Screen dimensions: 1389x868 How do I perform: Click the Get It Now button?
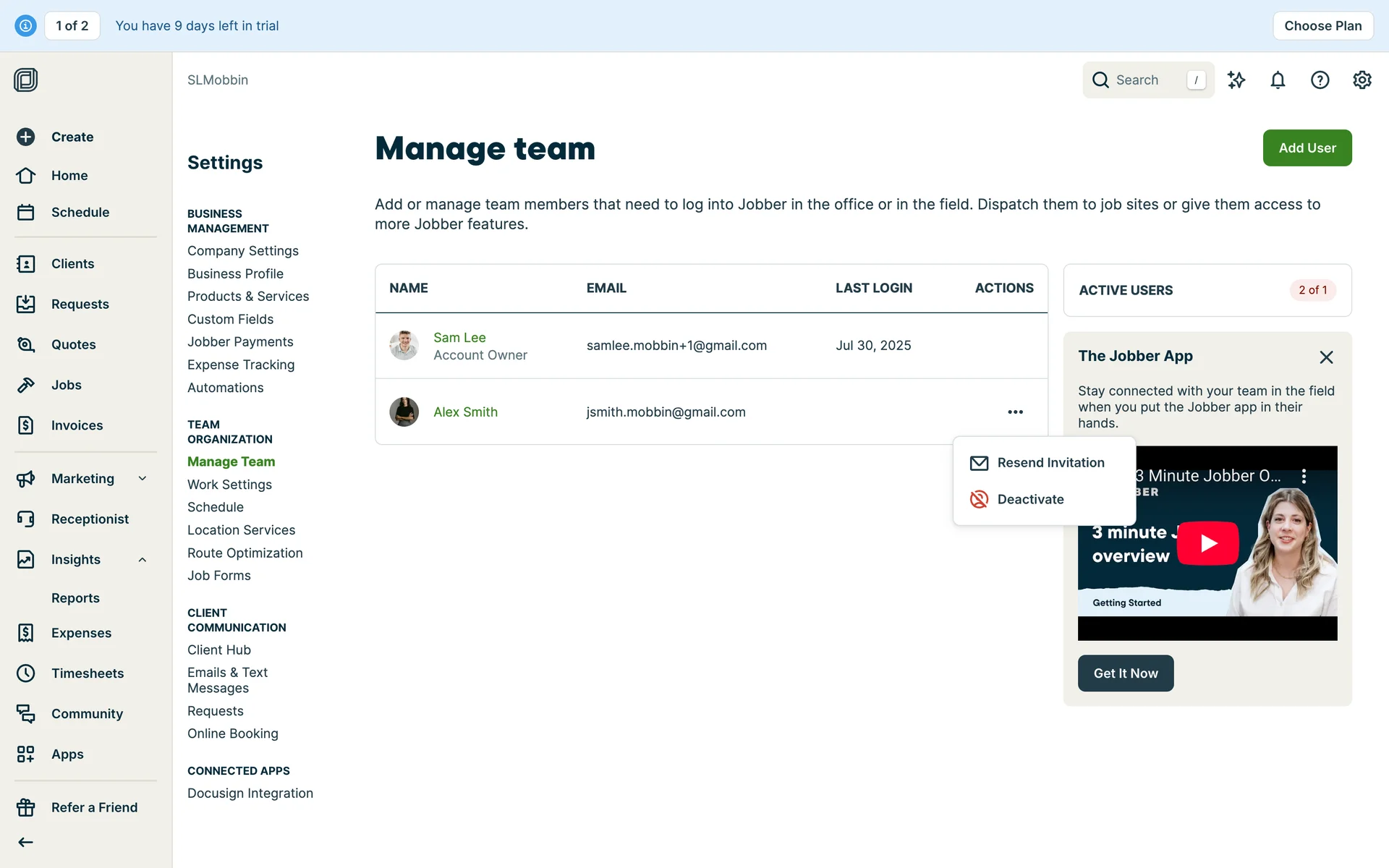[1125, 673]
